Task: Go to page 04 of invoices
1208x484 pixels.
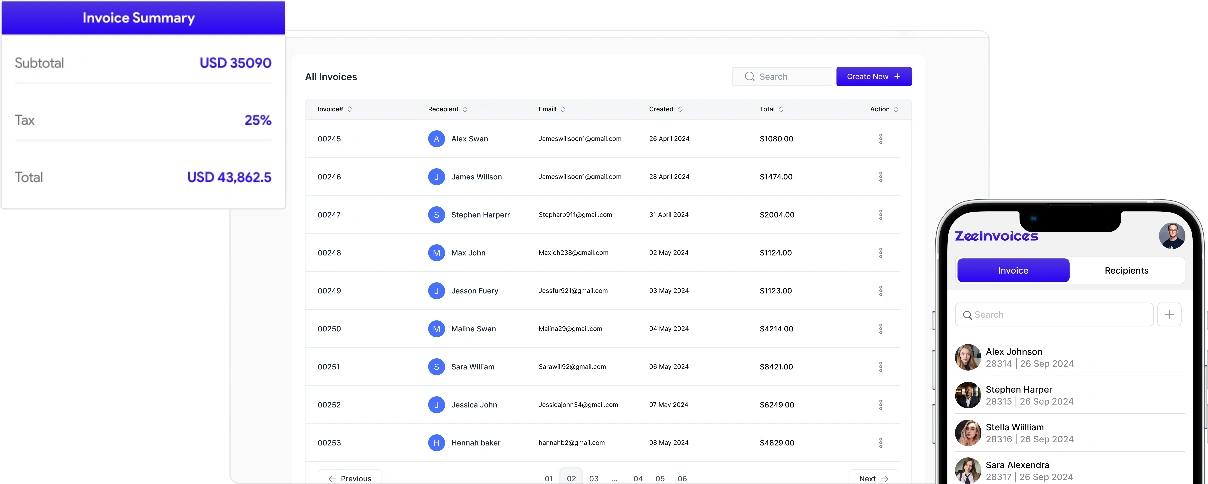Action: (638, 479)
